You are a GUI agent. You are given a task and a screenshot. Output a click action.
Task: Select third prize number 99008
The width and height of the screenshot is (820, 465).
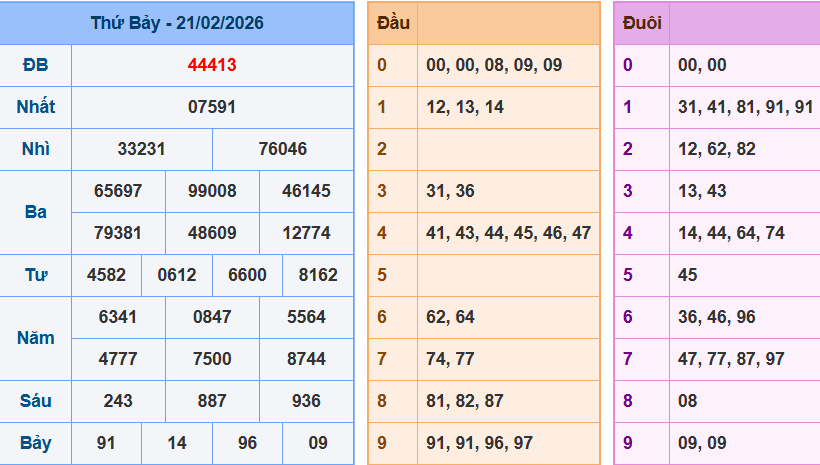pyautogui.click(x=212, y=191)
